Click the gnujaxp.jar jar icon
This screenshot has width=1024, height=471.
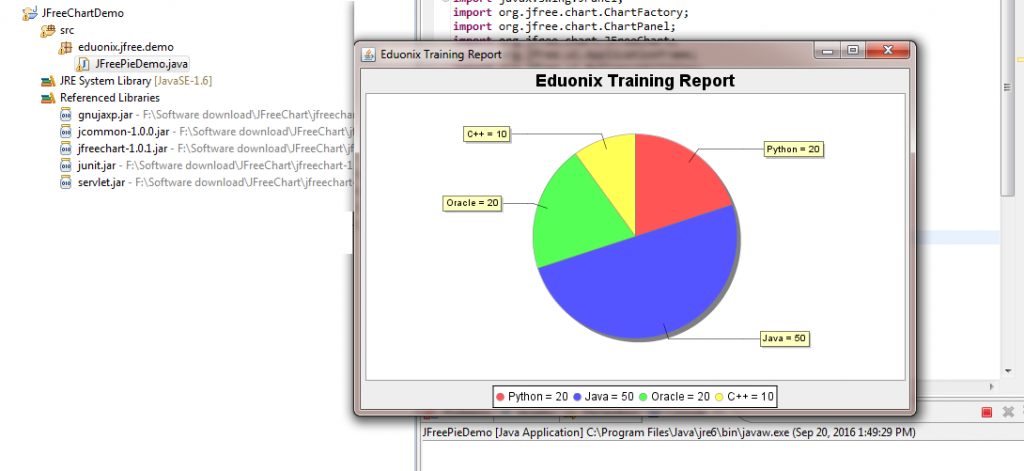65,114
